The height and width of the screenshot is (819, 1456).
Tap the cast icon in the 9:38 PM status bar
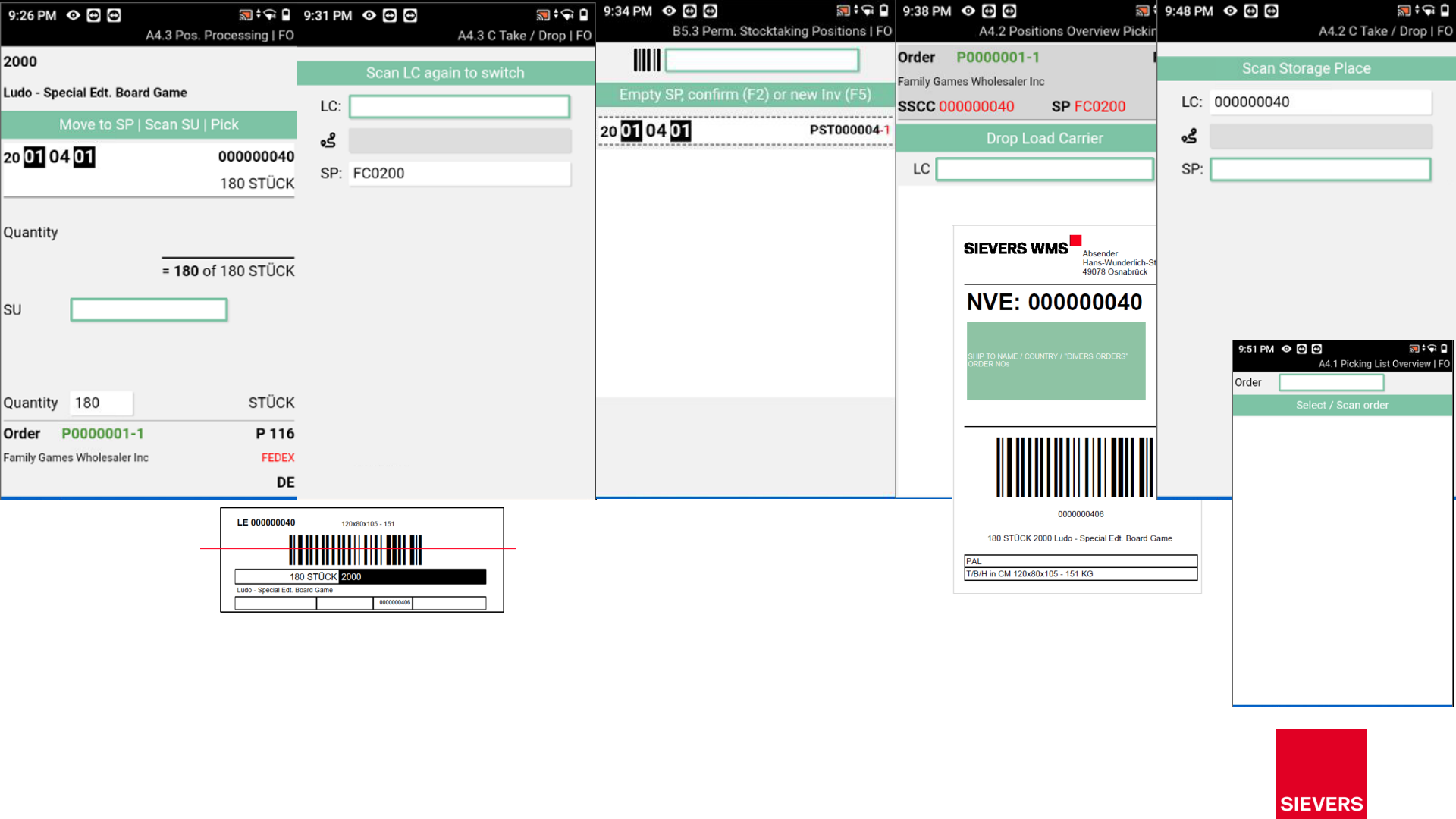click(x=1142, y=11)
